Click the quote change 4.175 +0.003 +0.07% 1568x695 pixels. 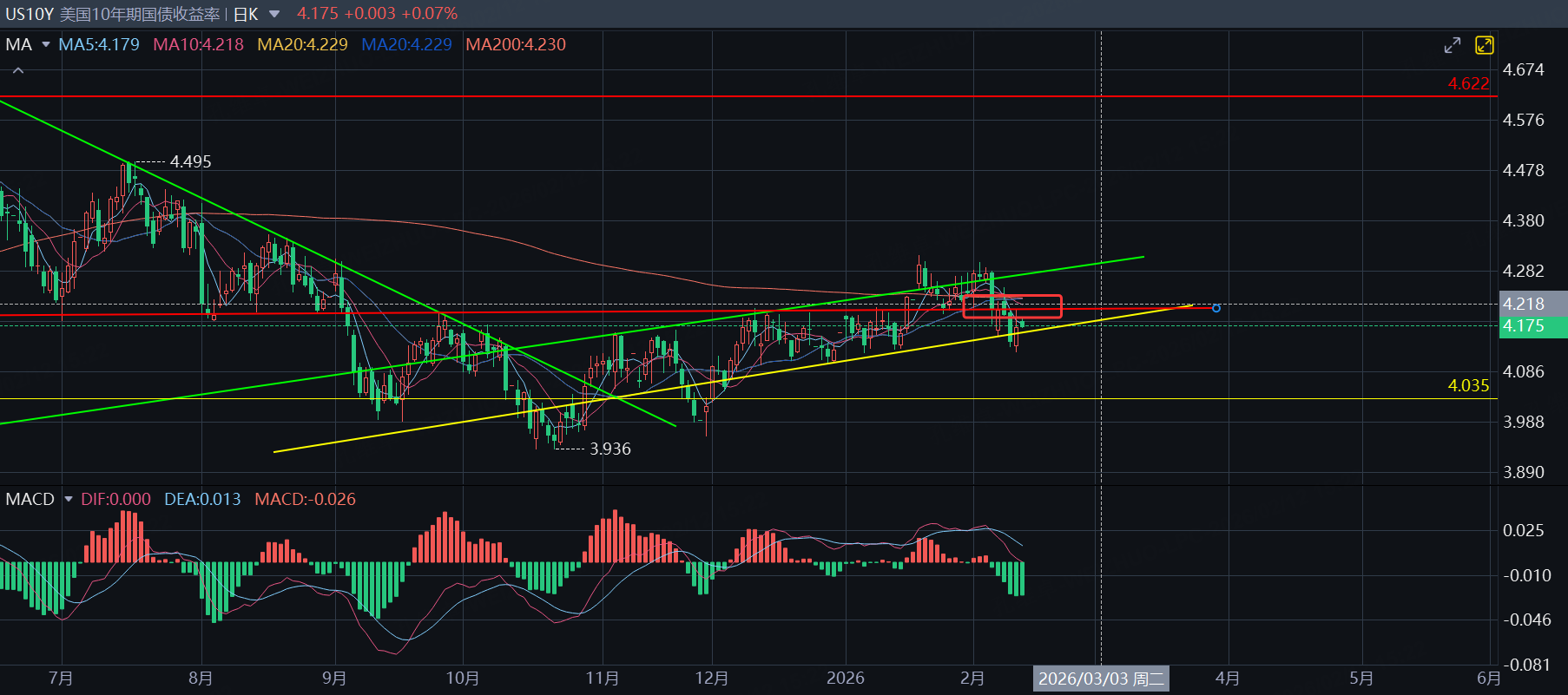point(377,14)
